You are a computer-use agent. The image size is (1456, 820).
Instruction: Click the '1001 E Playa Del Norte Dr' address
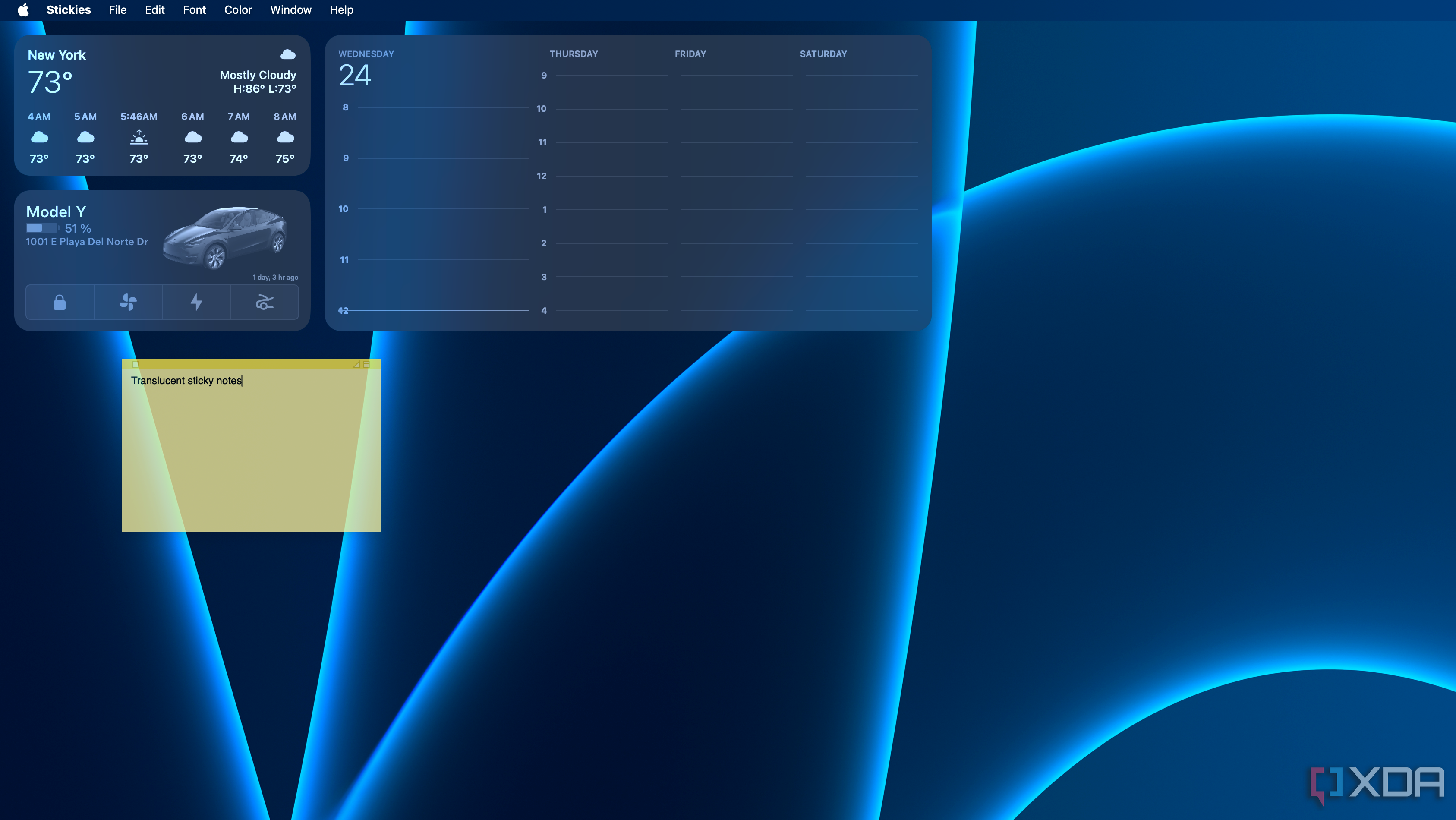tap(87, 242)
